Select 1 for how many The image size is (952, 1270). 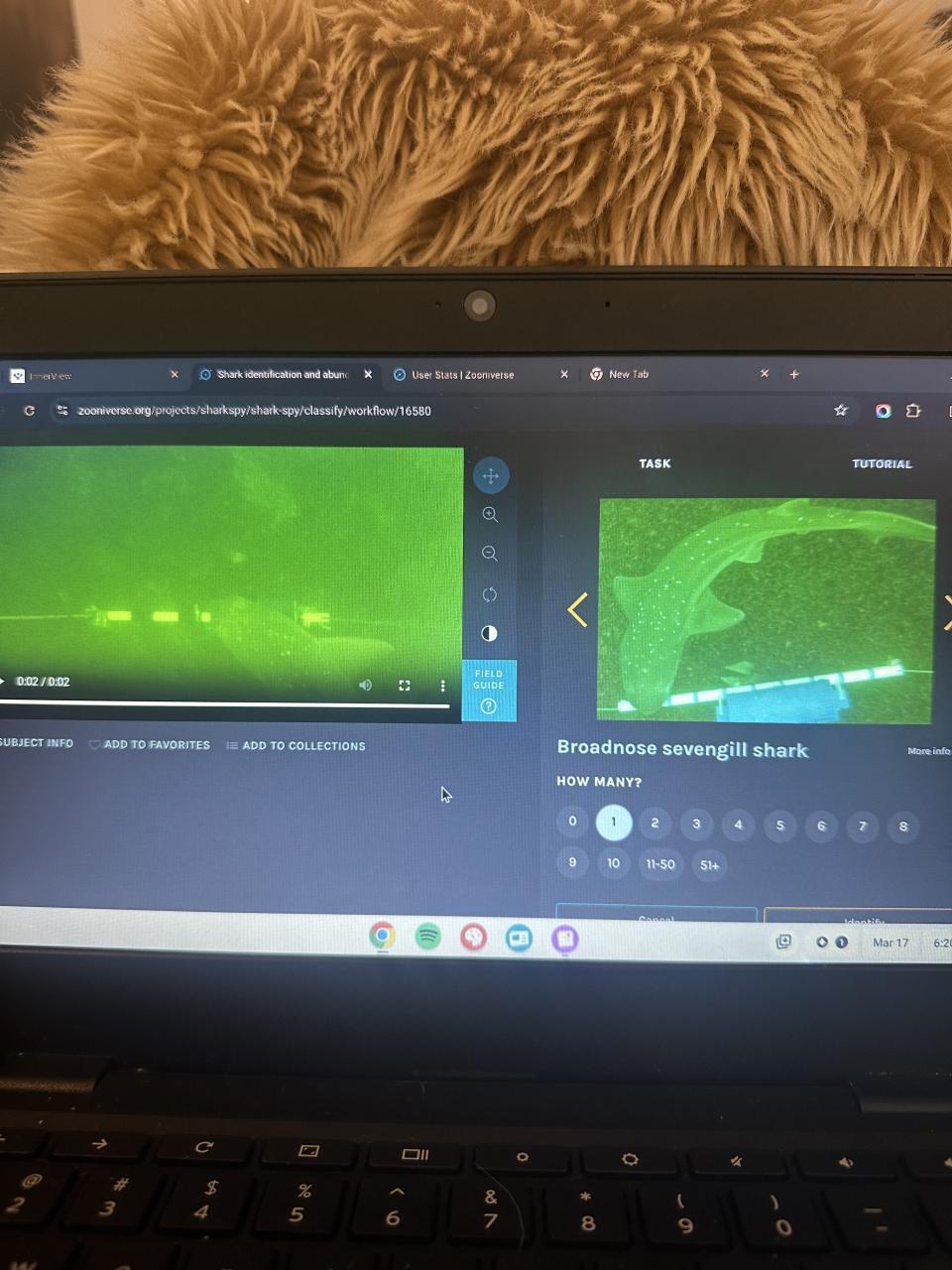point(614,823)
